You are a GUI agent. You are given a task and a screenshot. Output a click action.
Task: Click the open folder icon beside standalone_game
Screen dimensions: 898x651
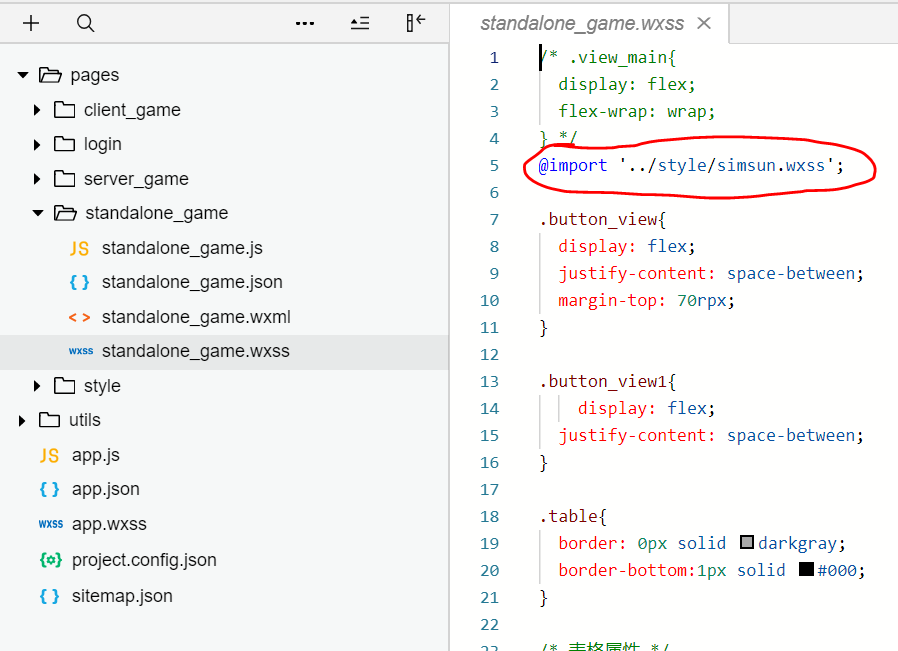pos(65,213)
